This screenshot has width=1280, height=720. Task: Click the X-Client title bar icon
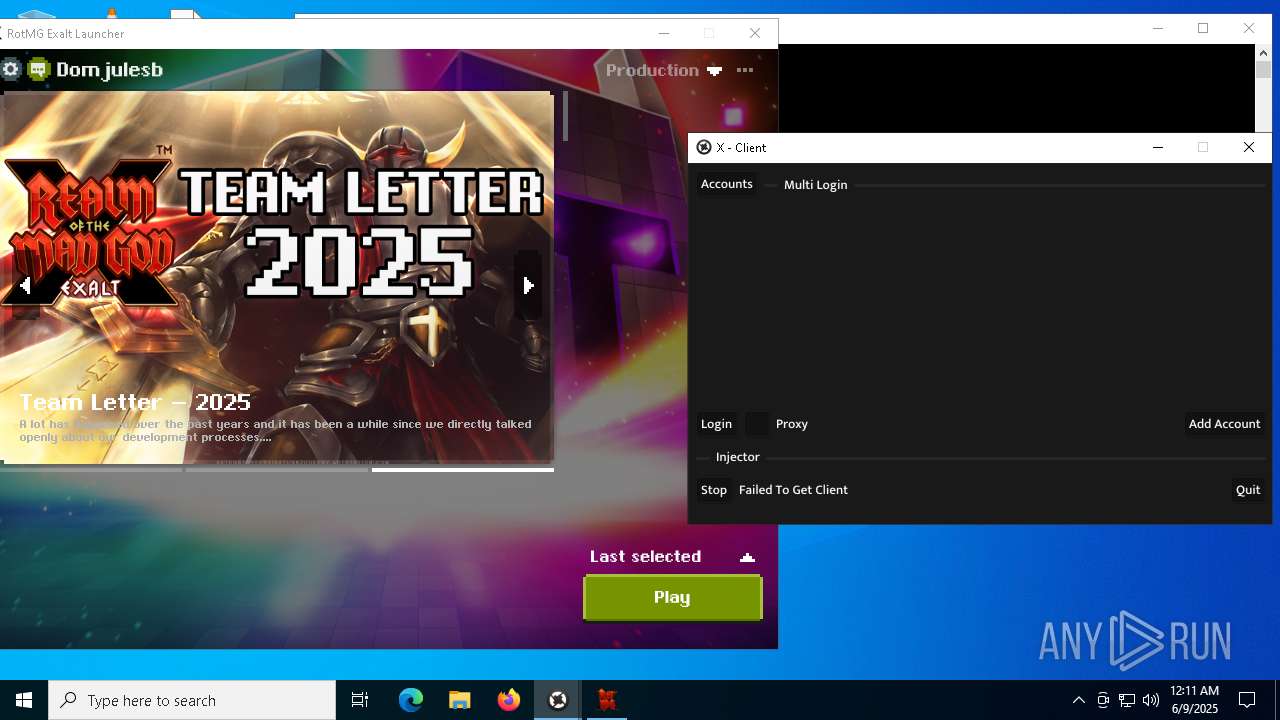point(704,147)
